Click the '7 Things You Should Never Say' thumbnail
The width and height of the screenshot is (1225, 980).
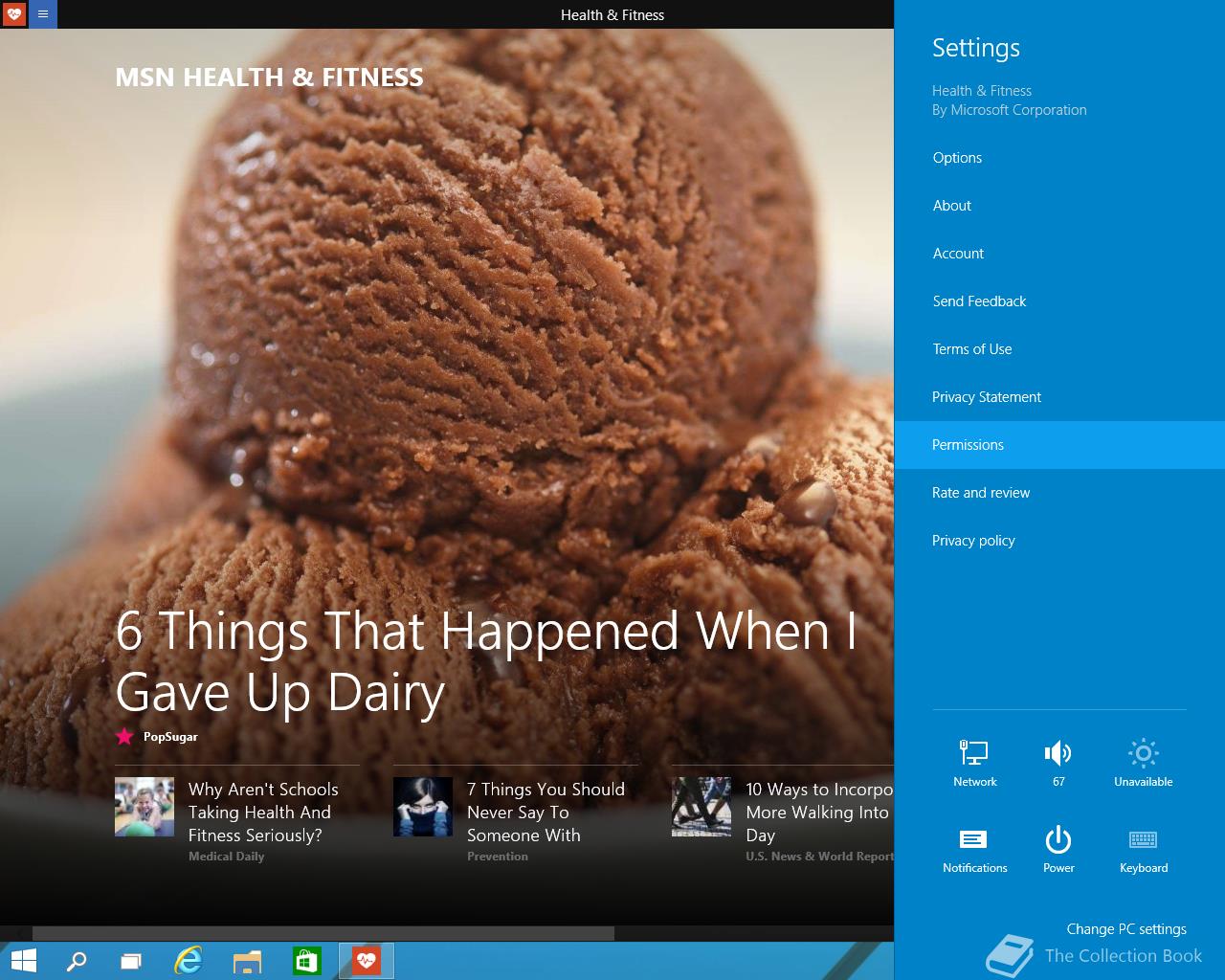tap(423, 807)
